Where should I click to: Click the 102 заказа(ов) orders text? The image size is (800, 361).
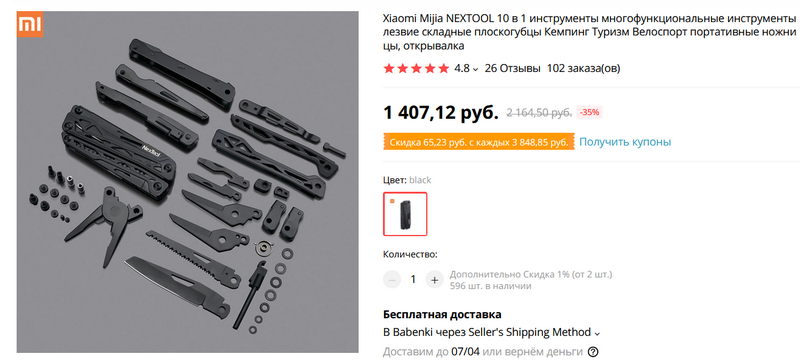[583, 68]
